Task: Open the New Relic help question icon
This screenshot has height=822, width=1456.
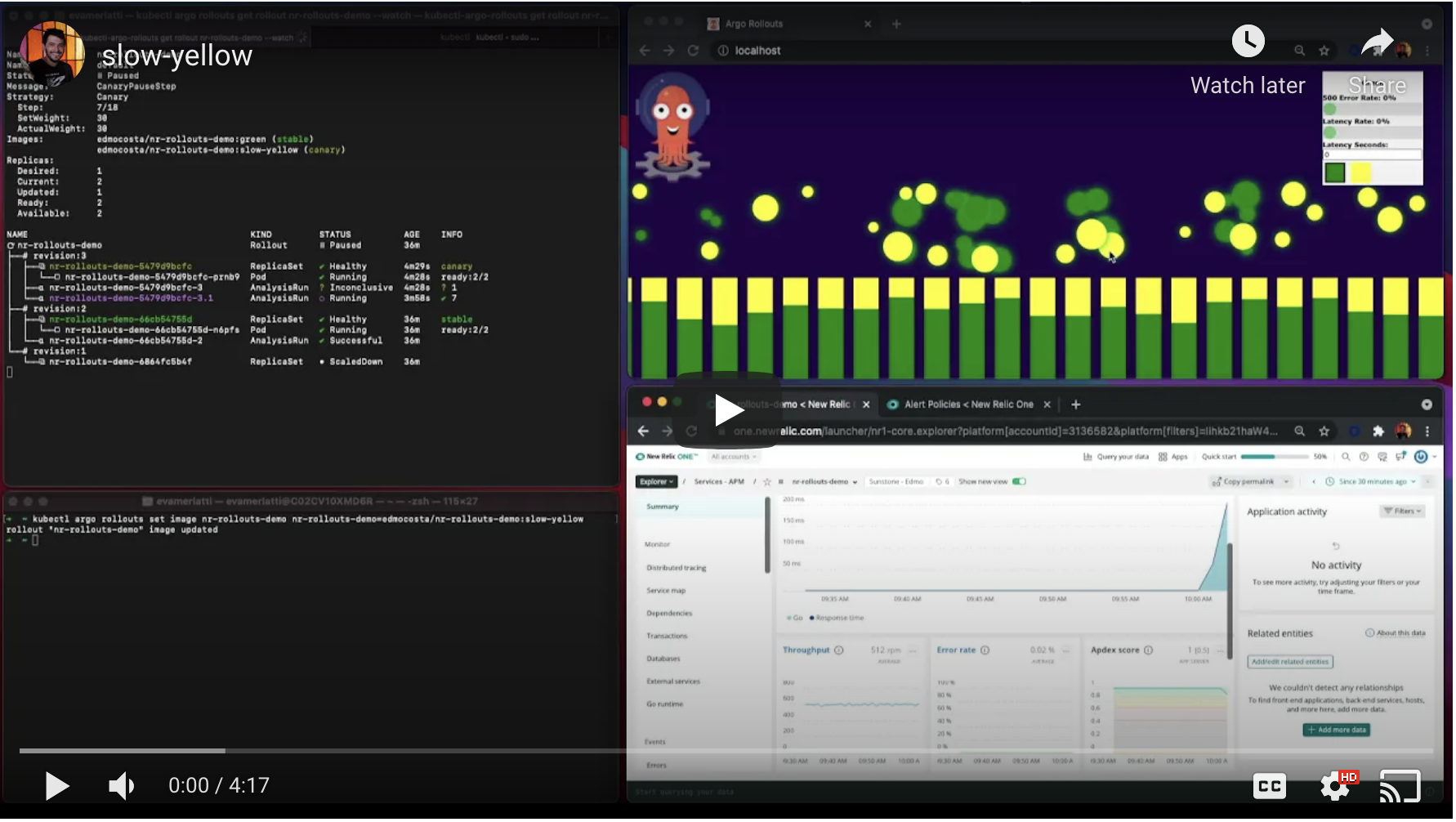Action: 1364,457
